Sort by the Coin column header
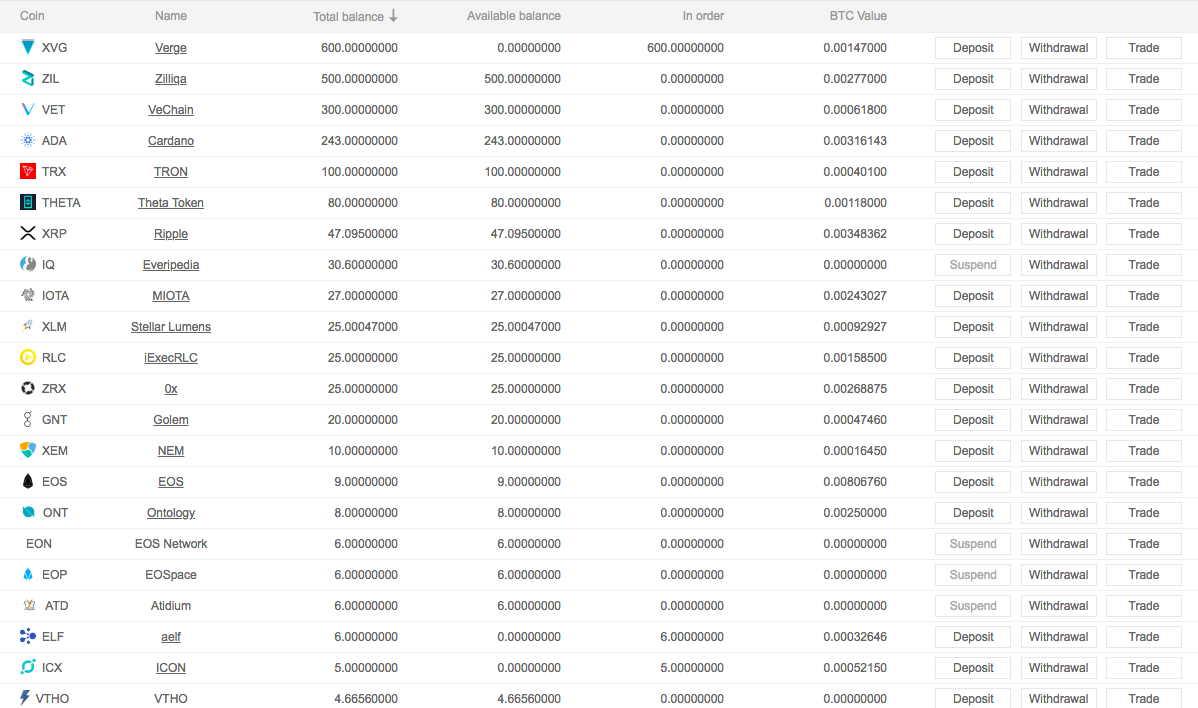The width and height of the screenshot is (1198, 708). [32, 16]
